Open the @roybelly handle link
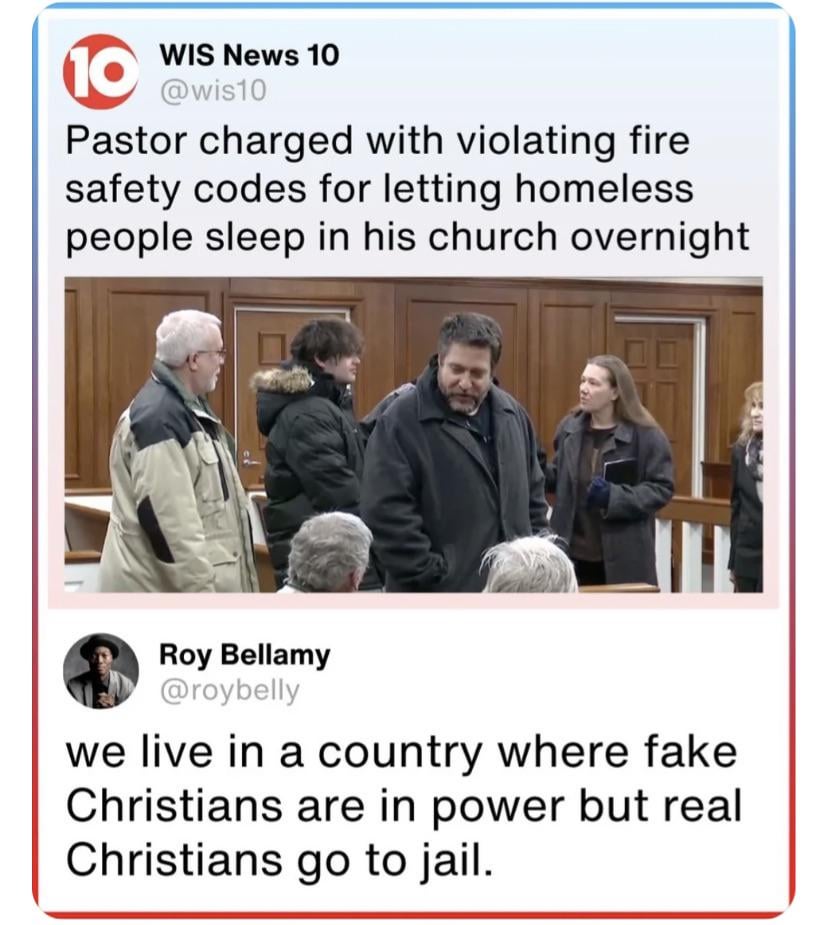This screenshot has width=827, height=925. pyautogui.click(x=229, y=690)
